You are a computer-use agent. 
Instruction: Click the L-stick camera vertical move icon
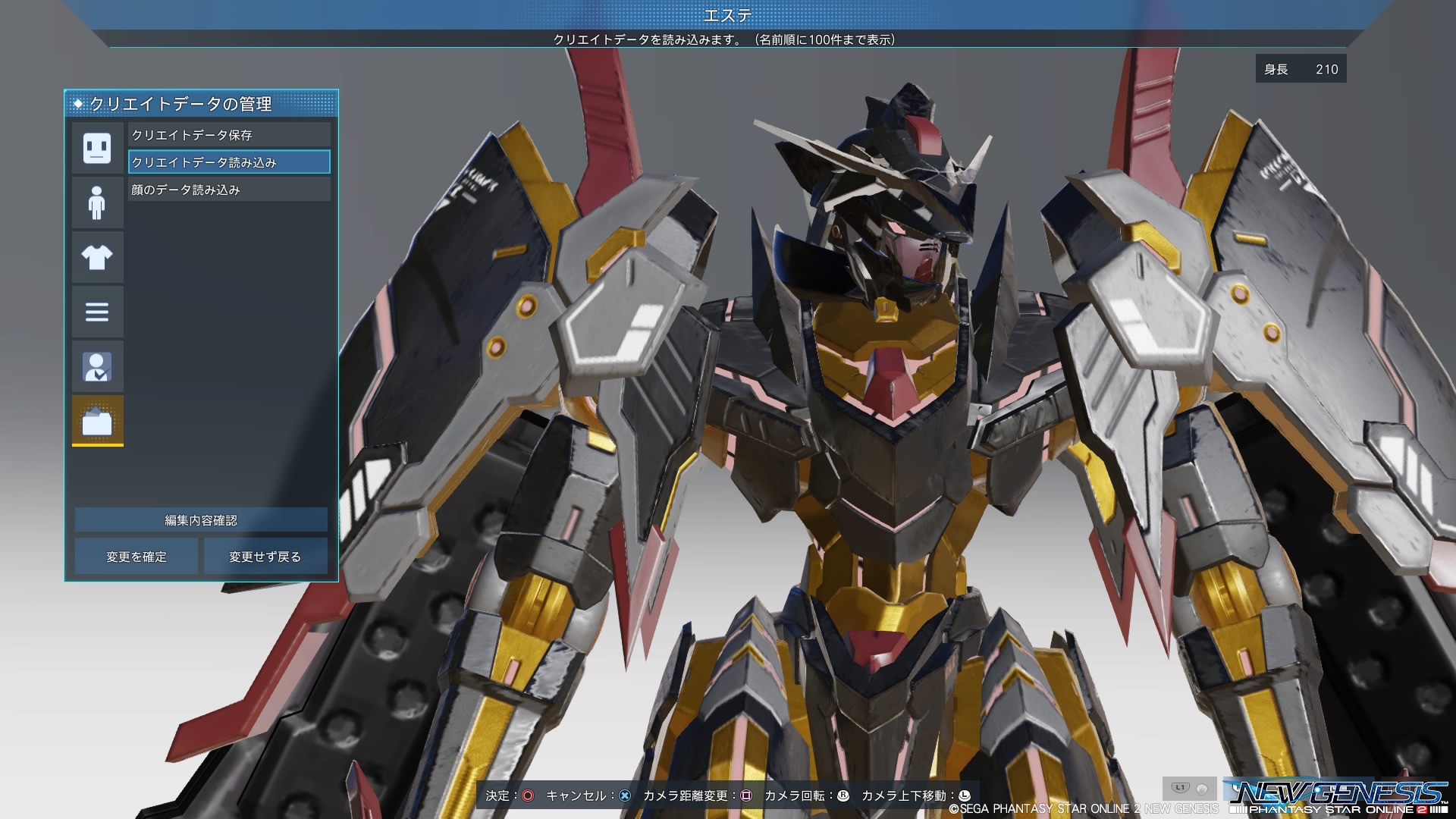[964, 795]
